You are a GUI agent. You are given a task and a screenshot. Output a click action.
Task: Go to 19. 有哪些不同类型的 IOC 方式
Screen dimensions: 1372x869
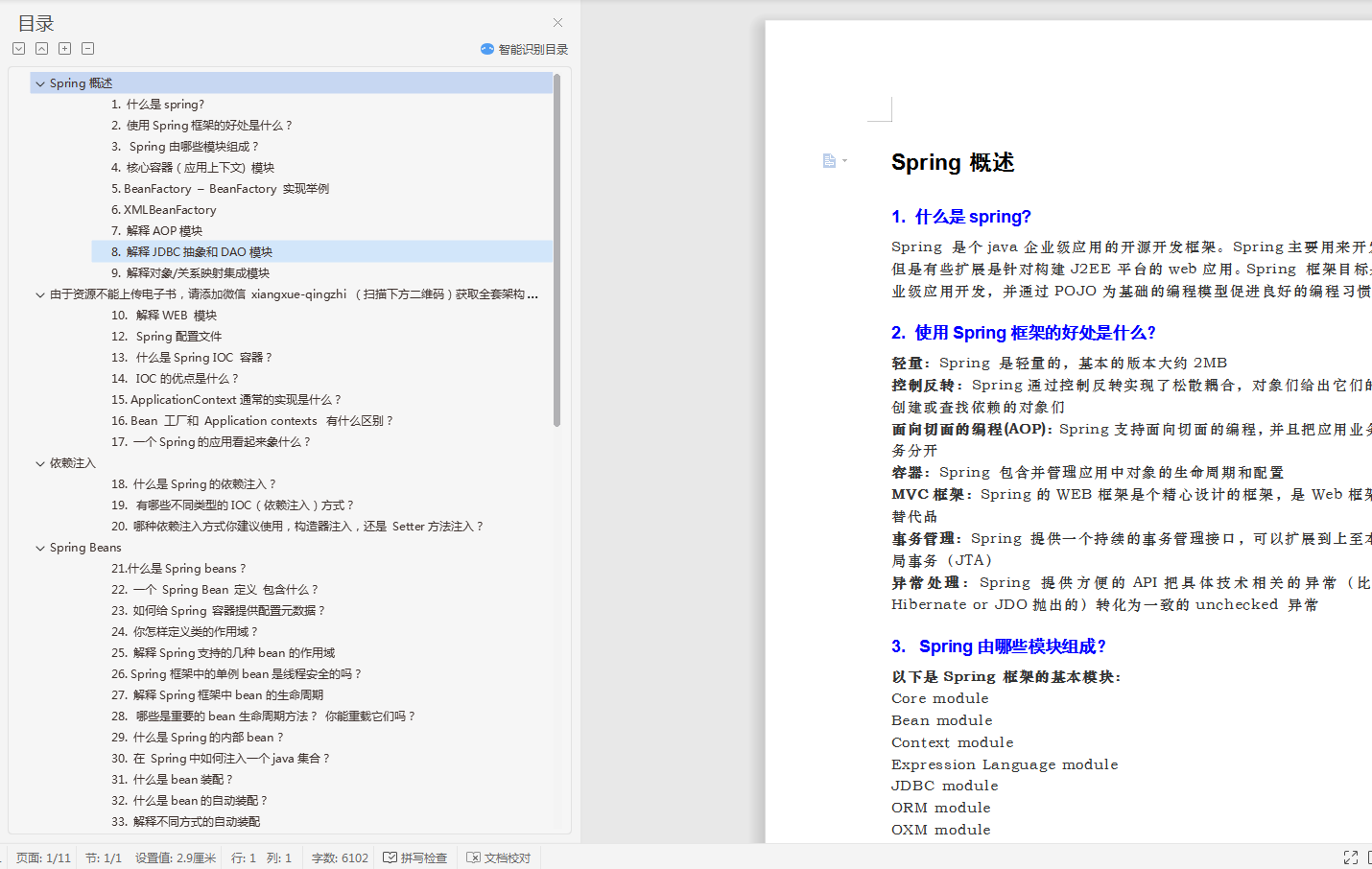tap(233, 505)
